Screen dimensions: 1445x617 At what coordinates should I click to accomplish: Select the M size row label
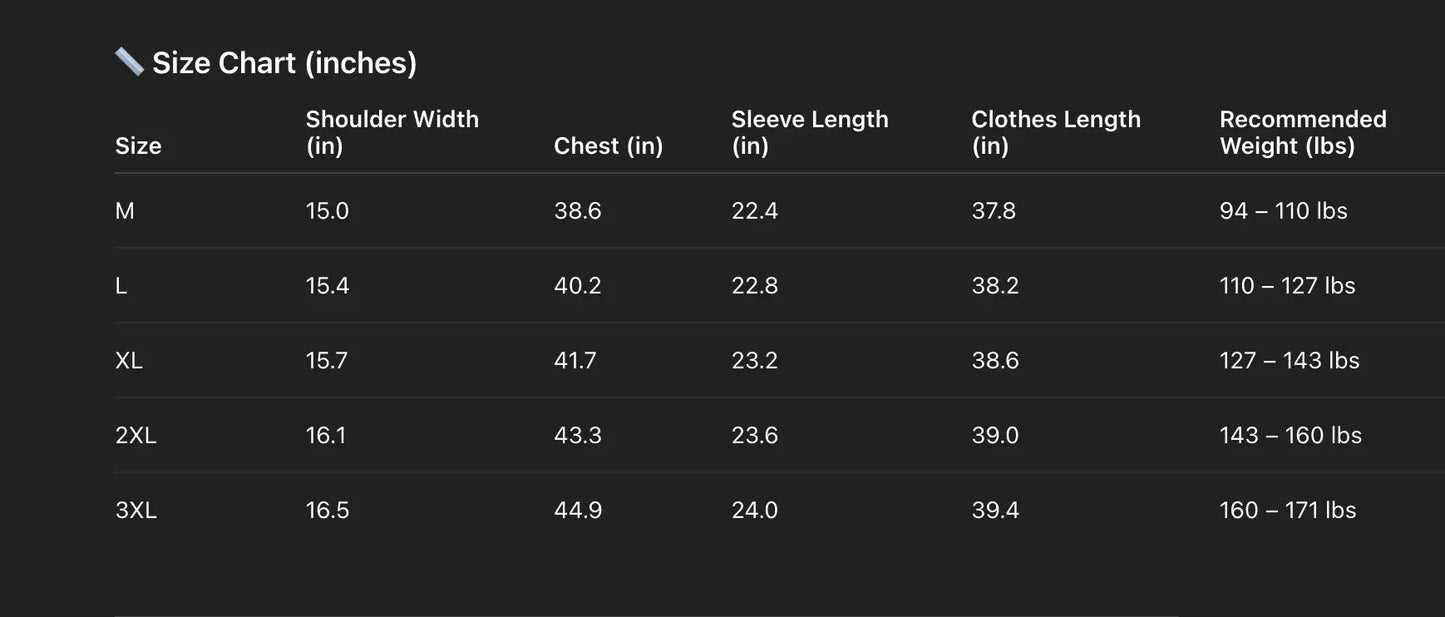tap(125, 211)
